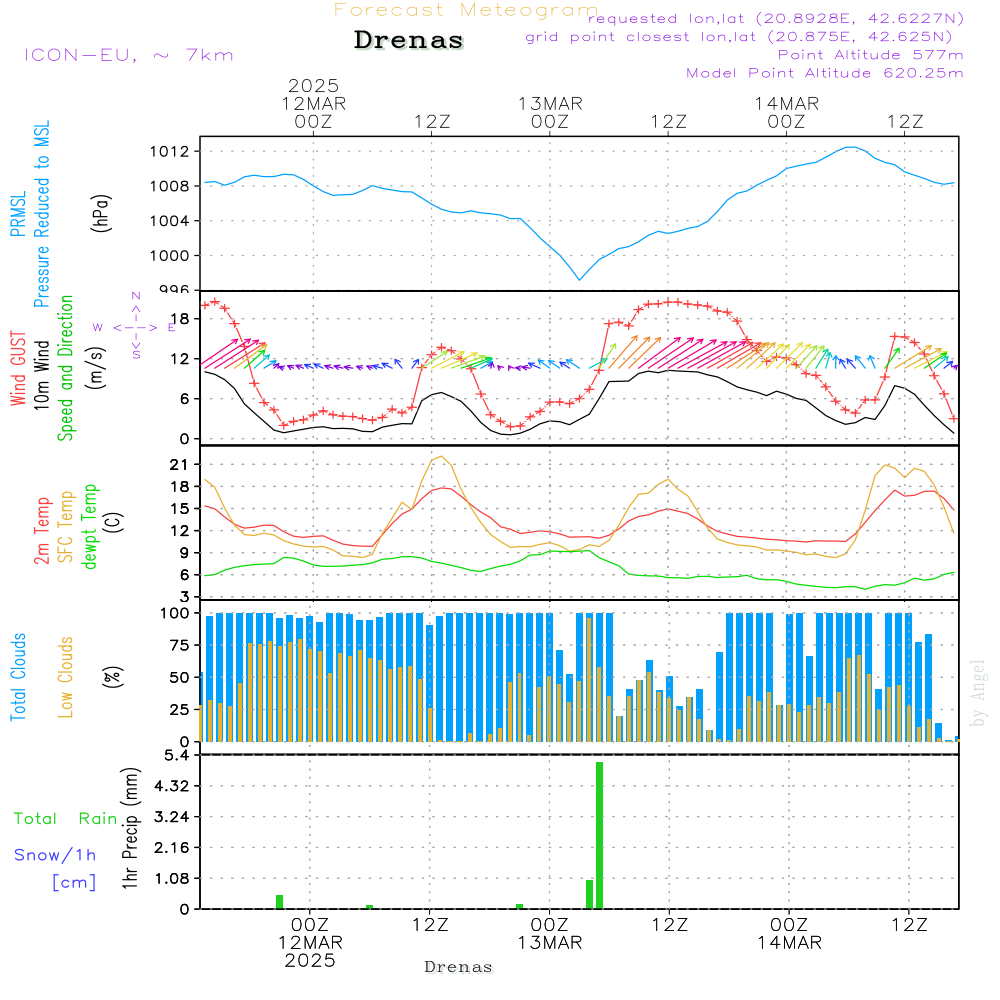Click the orange surface temperature peak near 12MAR 12Z
The height and width of the screenshot is (1000, 1000).
pyautogui.click(x=439, y=457)
